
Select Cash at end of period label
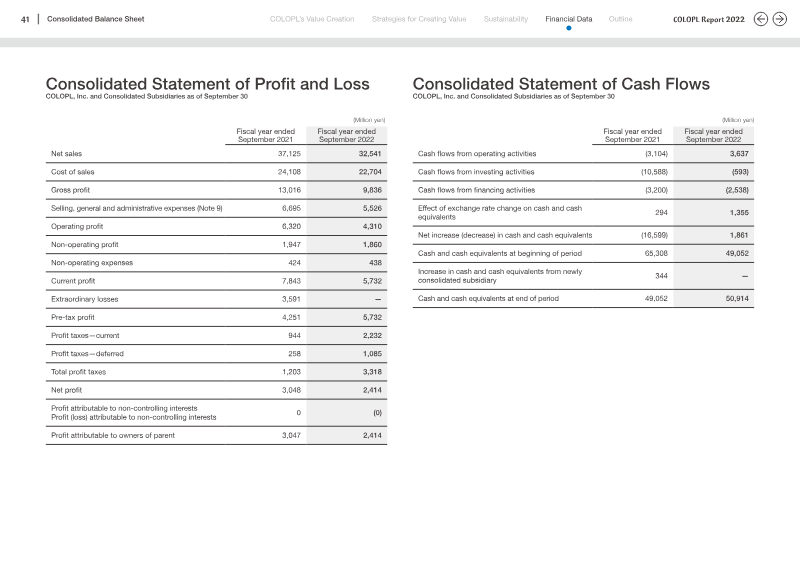488,299
